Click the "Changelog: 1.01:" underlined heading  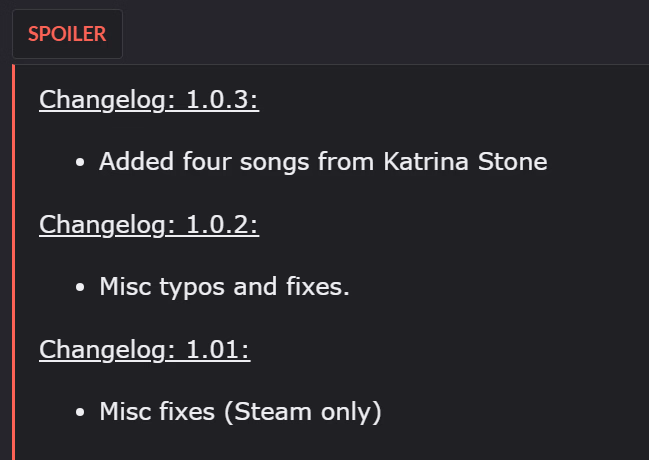[x=144, y=349]
